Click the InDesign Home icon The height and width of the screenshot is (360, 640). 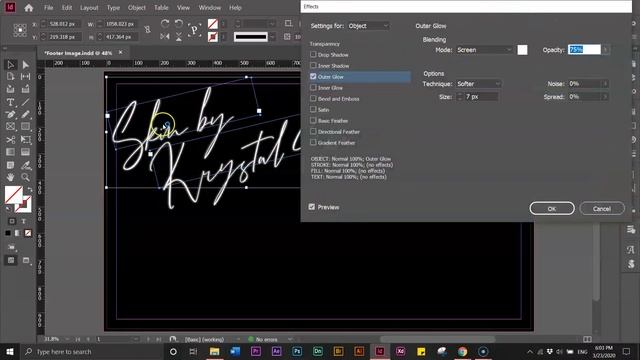click(x=29, y=7)
